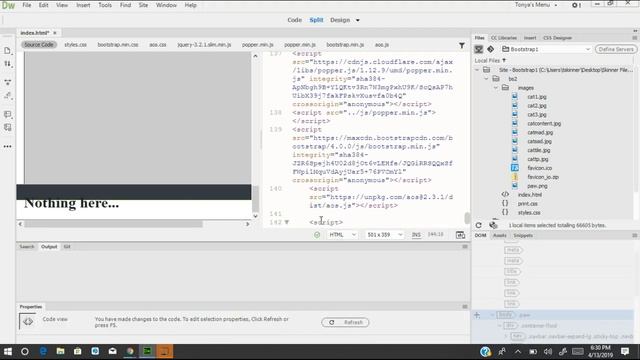The image size is (640, 360).
Task: Open the File menu
Action: 27,5
